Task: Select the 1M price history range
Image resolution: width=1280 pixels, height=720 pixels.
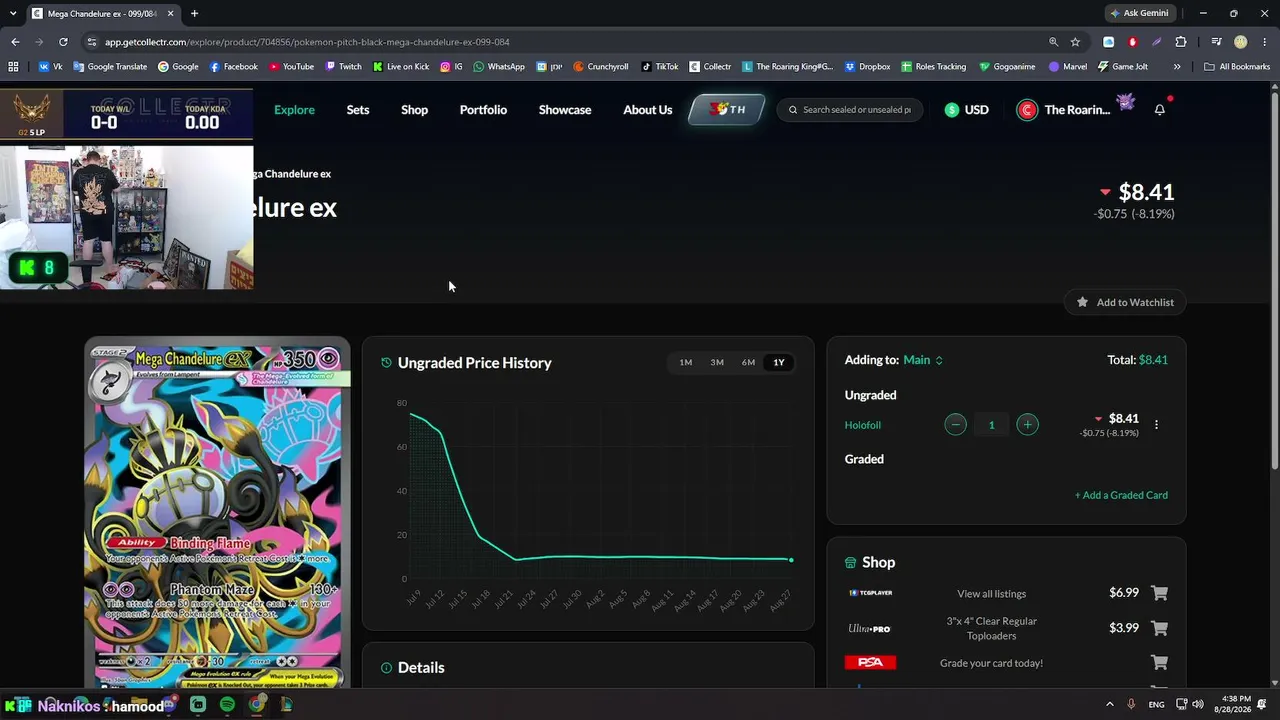Action: 685,363
